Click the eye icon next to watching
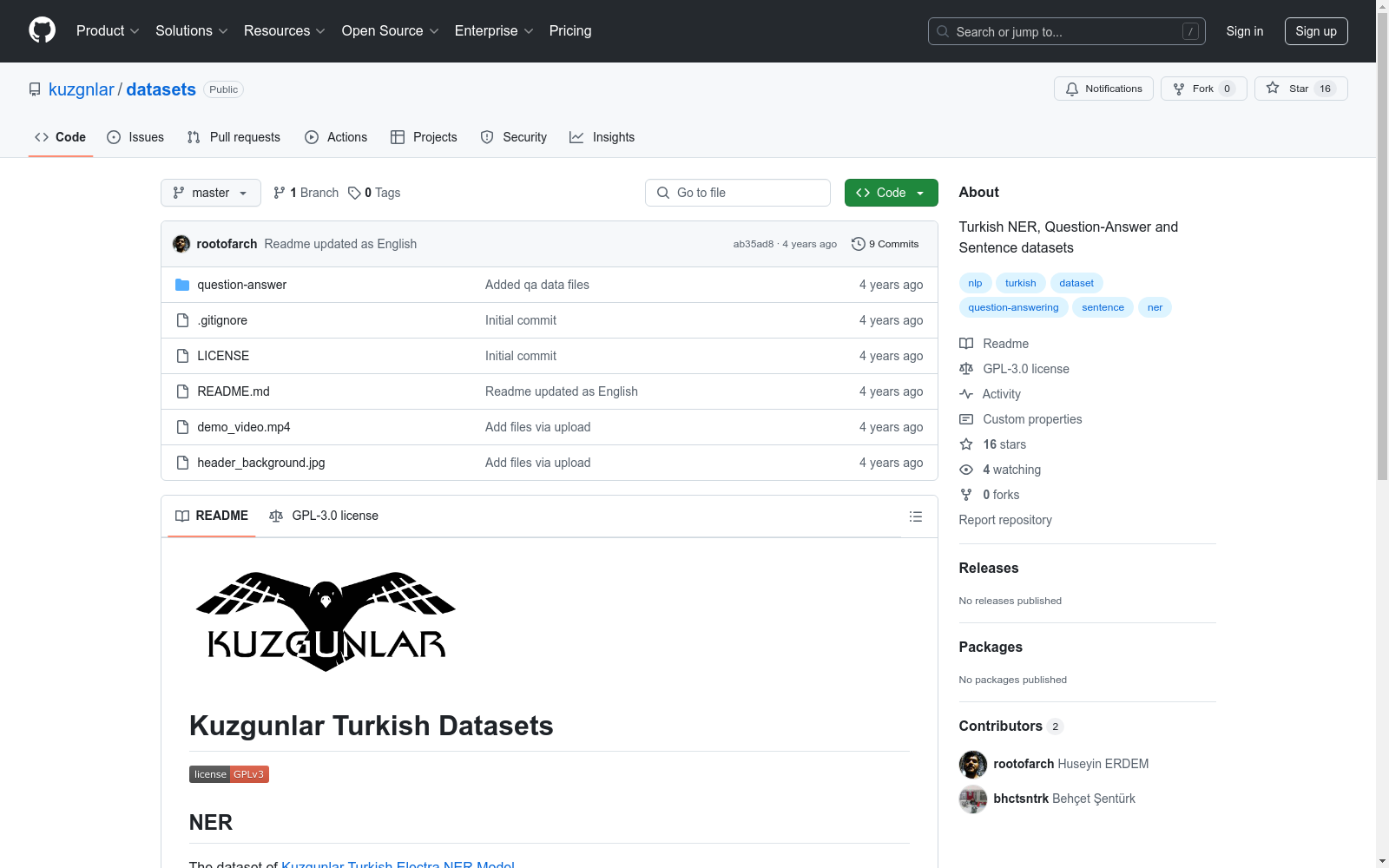This screenshot has width=1389, height=868. 966,470
